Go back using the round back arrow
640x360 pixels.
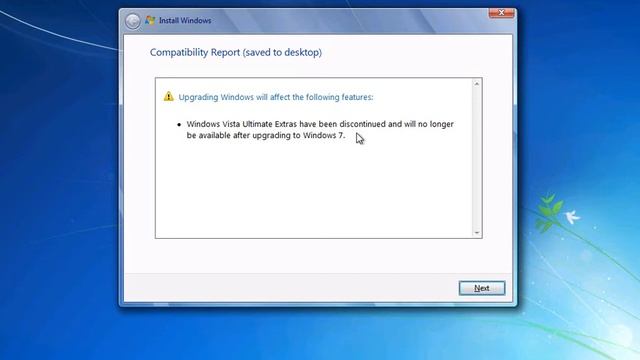coord(133,21)
